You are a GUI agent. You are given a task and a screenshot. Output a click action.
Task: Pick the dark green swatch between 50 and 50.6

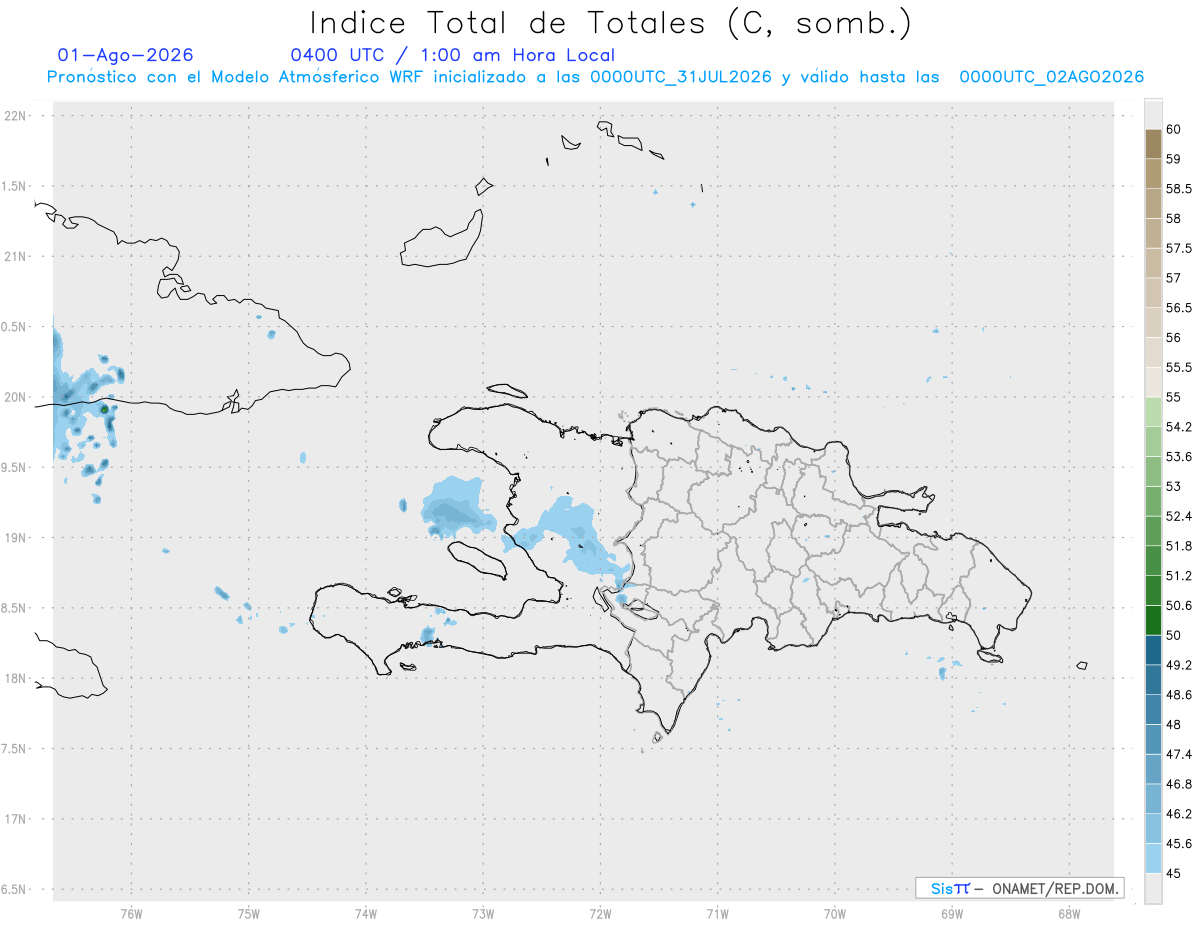coord(1153,620)
